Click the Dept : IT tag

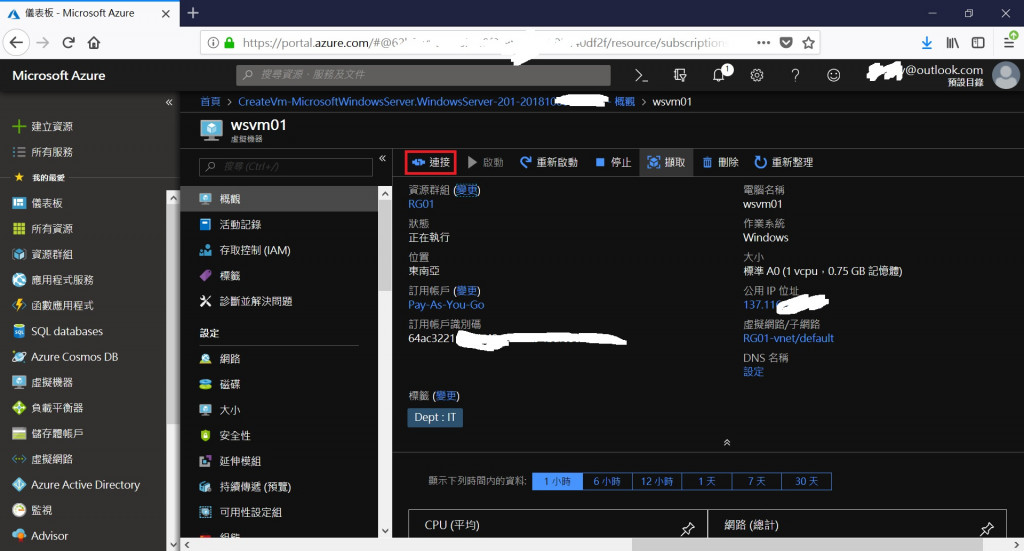[x=435, y=417]
